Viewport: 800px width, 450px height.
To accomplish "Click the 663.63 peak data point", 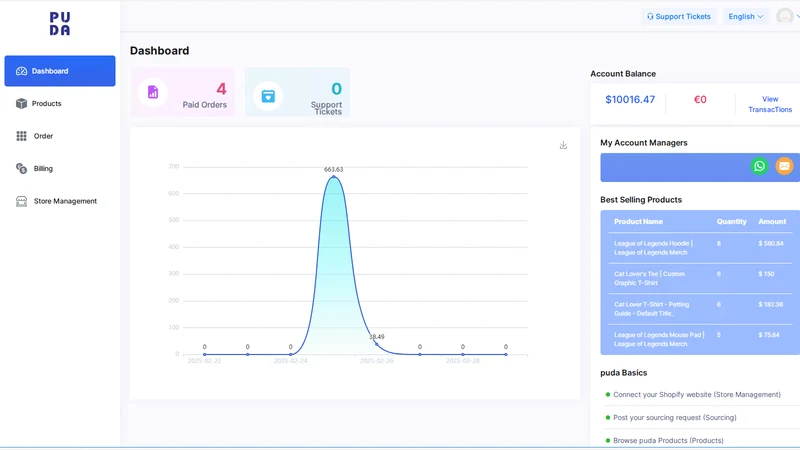I will (334, 177).
